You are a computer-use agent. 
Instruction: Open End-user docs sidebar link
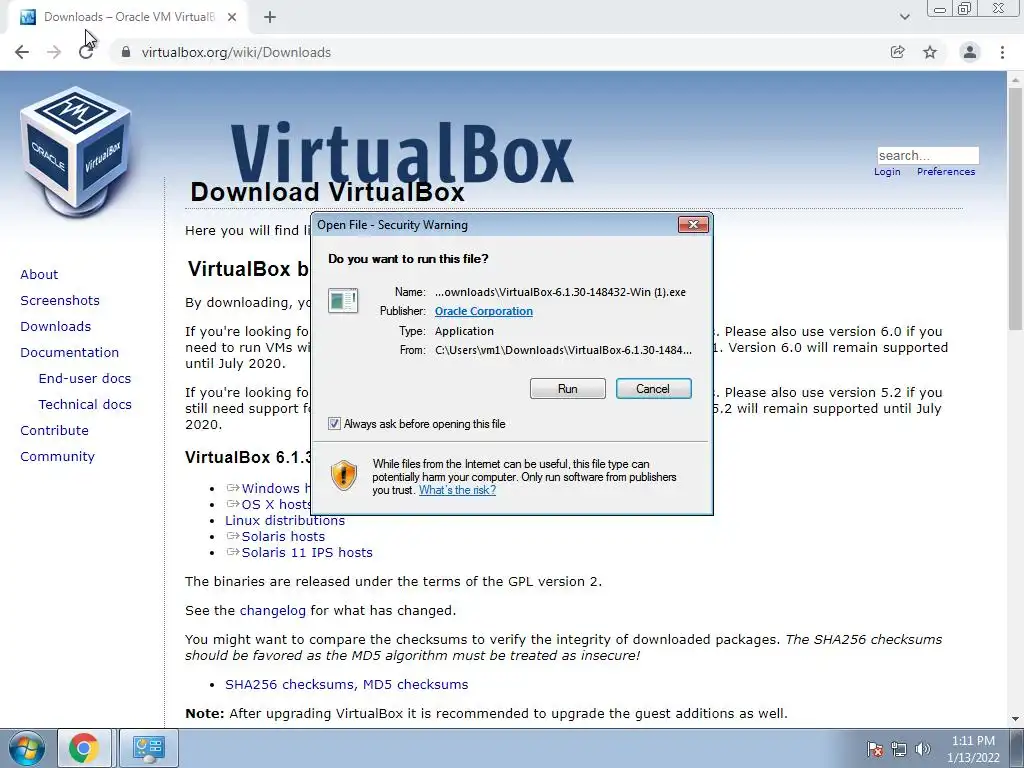[85, 379]
